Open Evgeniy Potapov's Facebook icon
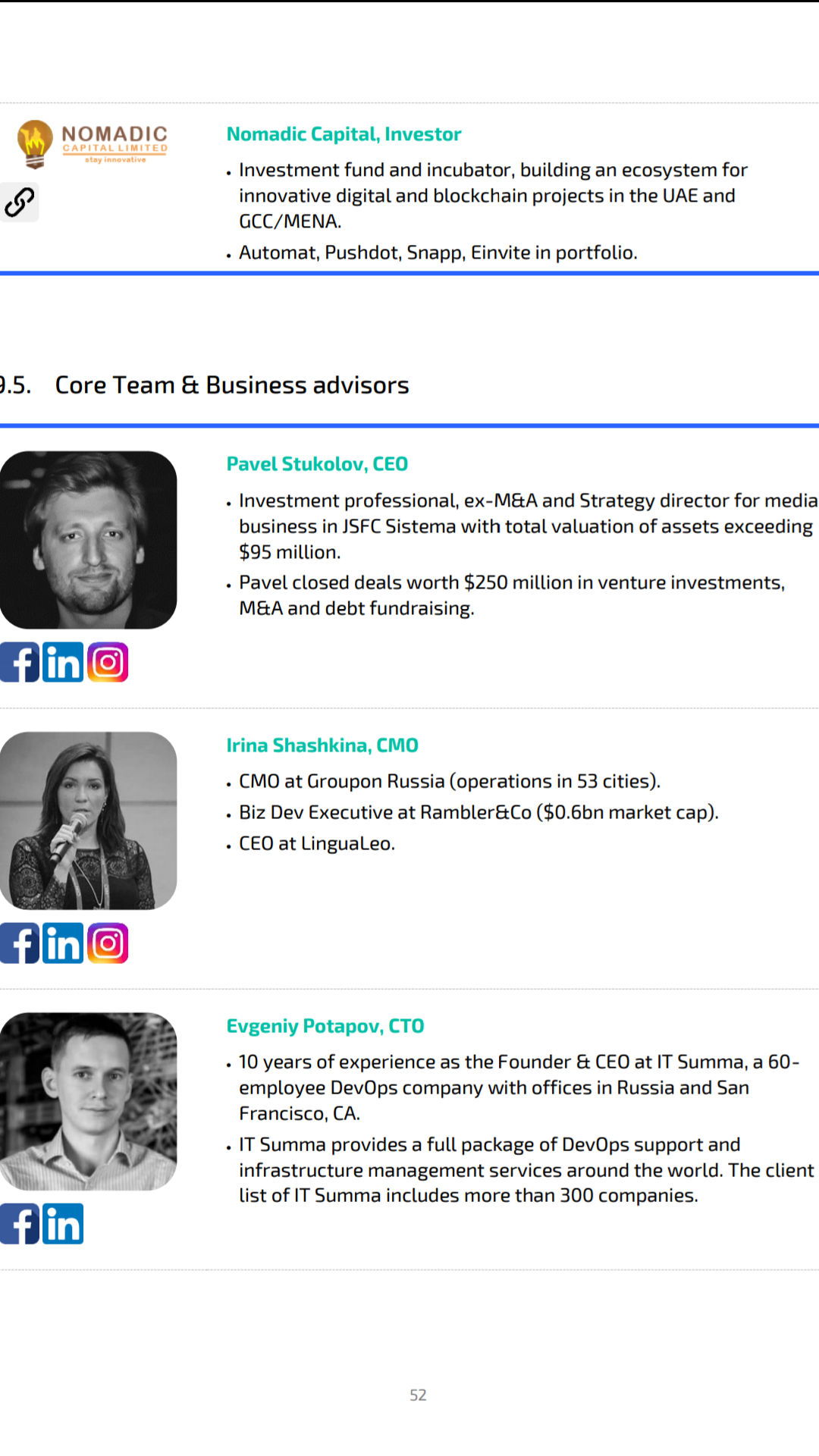The width and height of the screenshot is (819, 1456). [x=20, y=1224]
